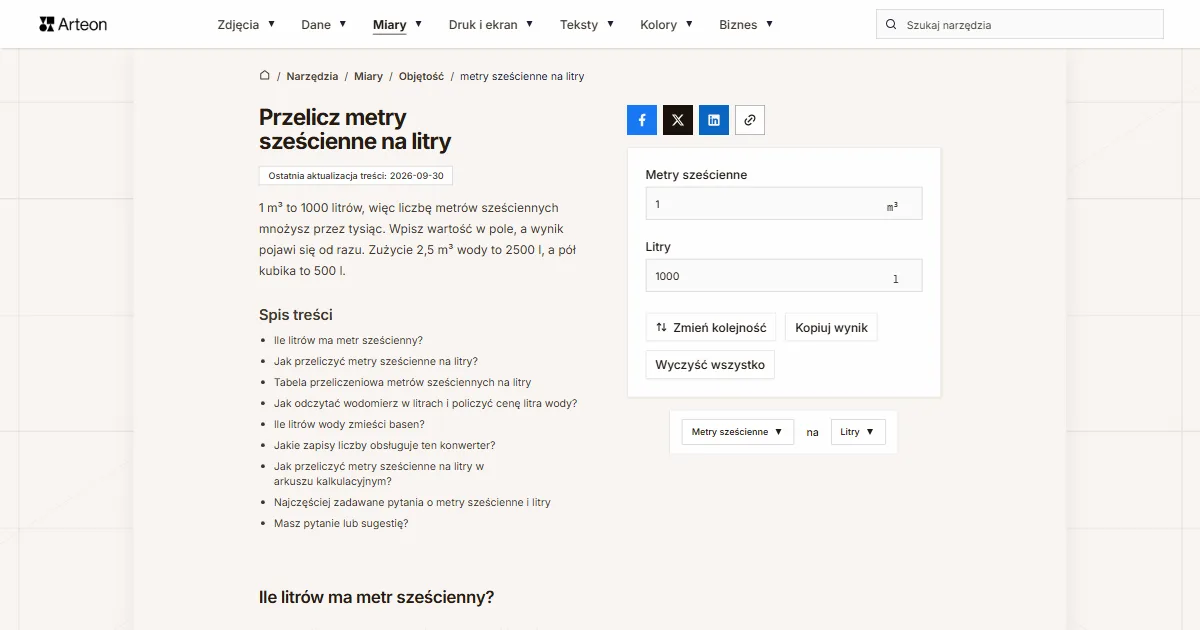Click the 'Spis treści' heading
Image resolution: width=1200 pixels, height=630 pixels.
[x=296, y=315]
